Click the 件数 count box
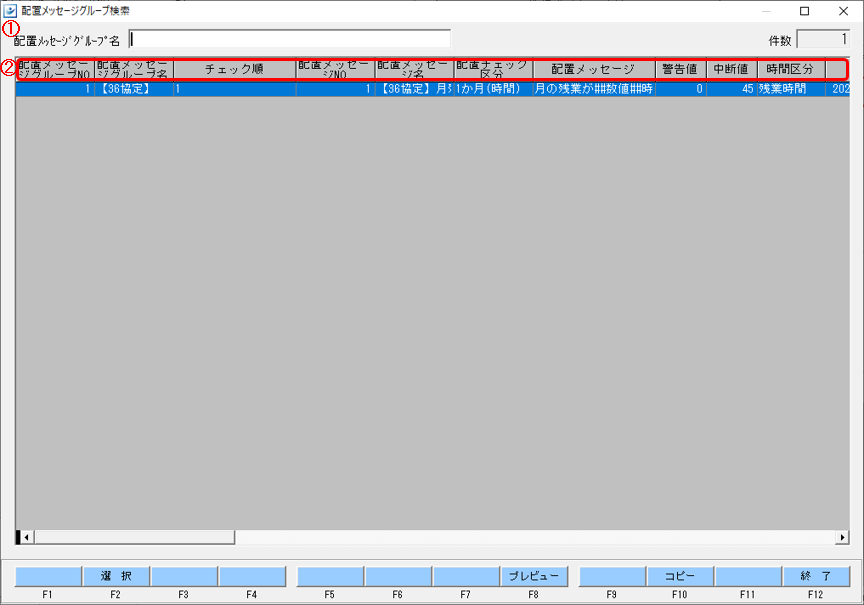Image resolution: width=864 pixels, height=605 pixels. pos(823,40)
